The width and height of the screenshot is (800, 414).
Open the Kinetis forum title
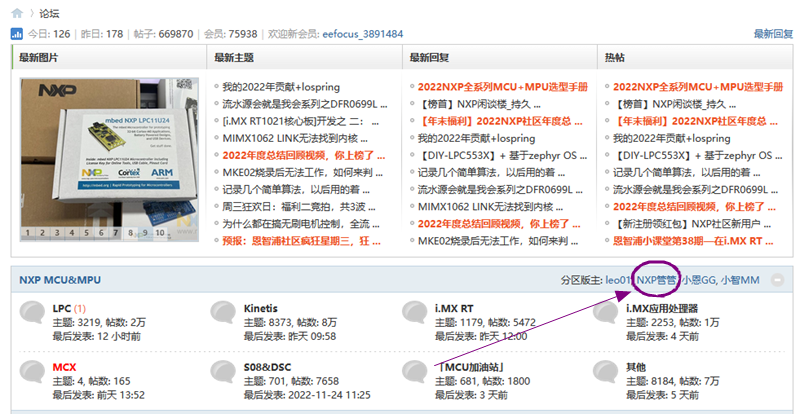(x=261, y=308)
